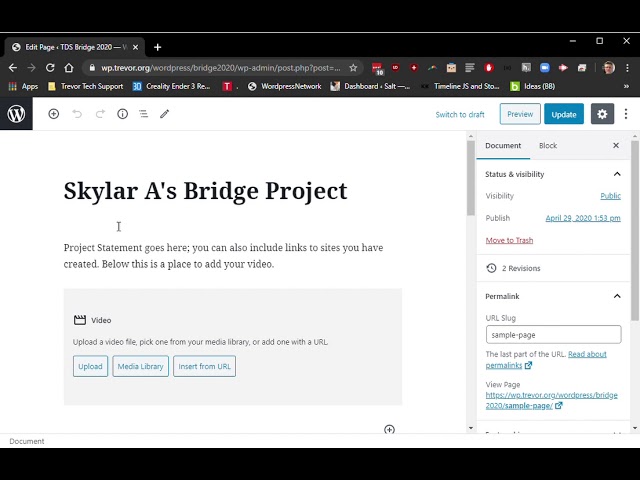The image size is (640, 480).
Task: Click the Project Statement paragraph text
Action: tap(223, 256)
